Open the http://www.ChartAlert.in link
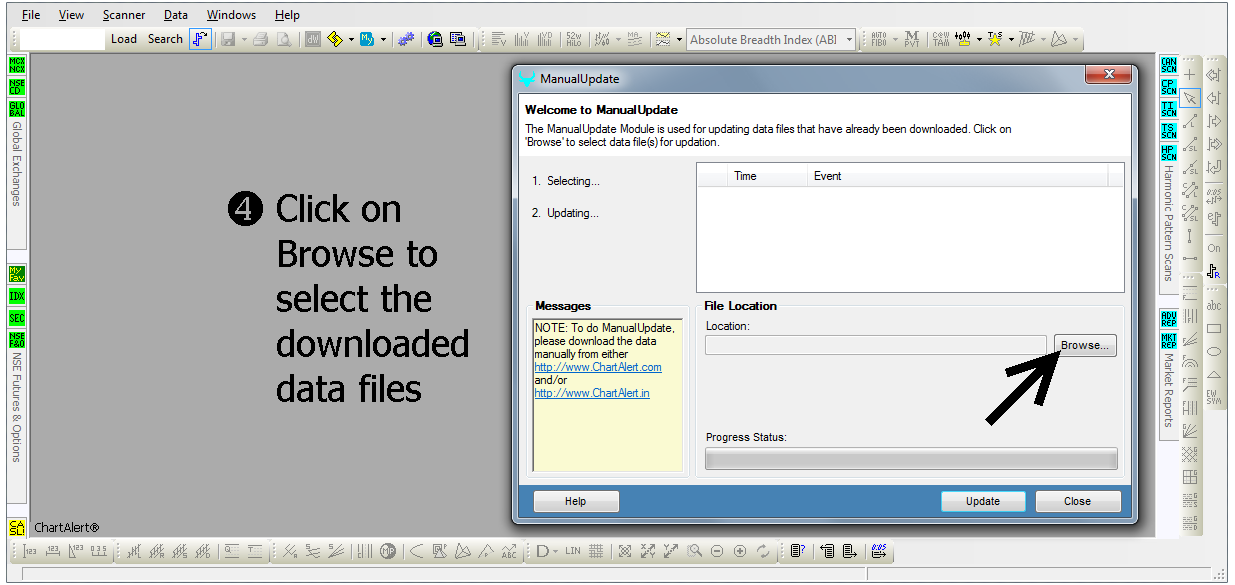This screenshot has width=1235, height=585. 592,393
